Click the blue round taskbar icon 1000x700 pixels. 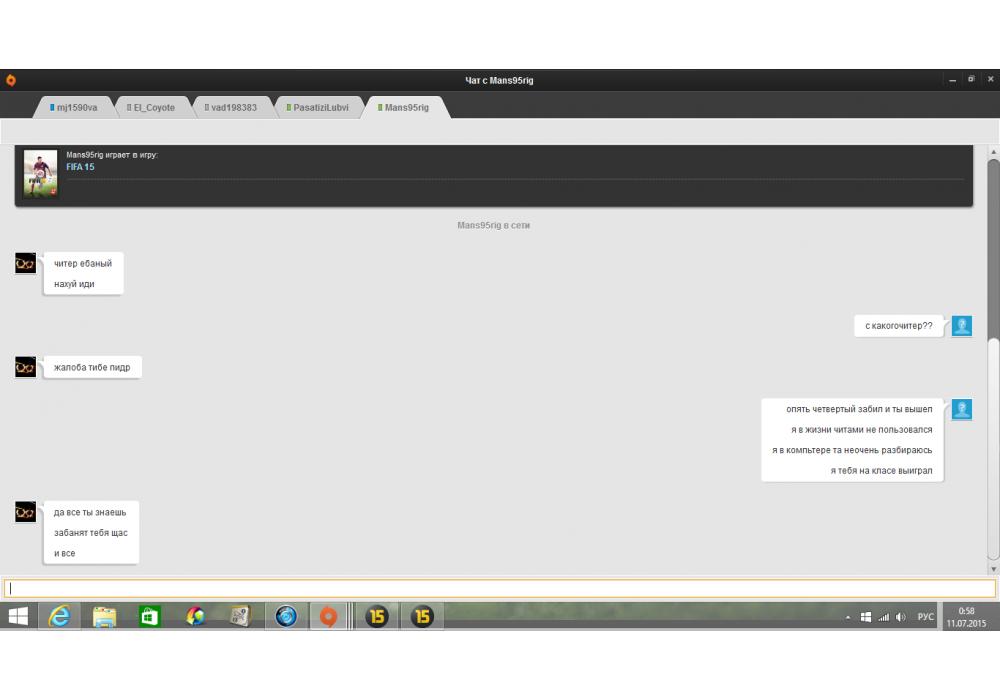click(286, 616)
